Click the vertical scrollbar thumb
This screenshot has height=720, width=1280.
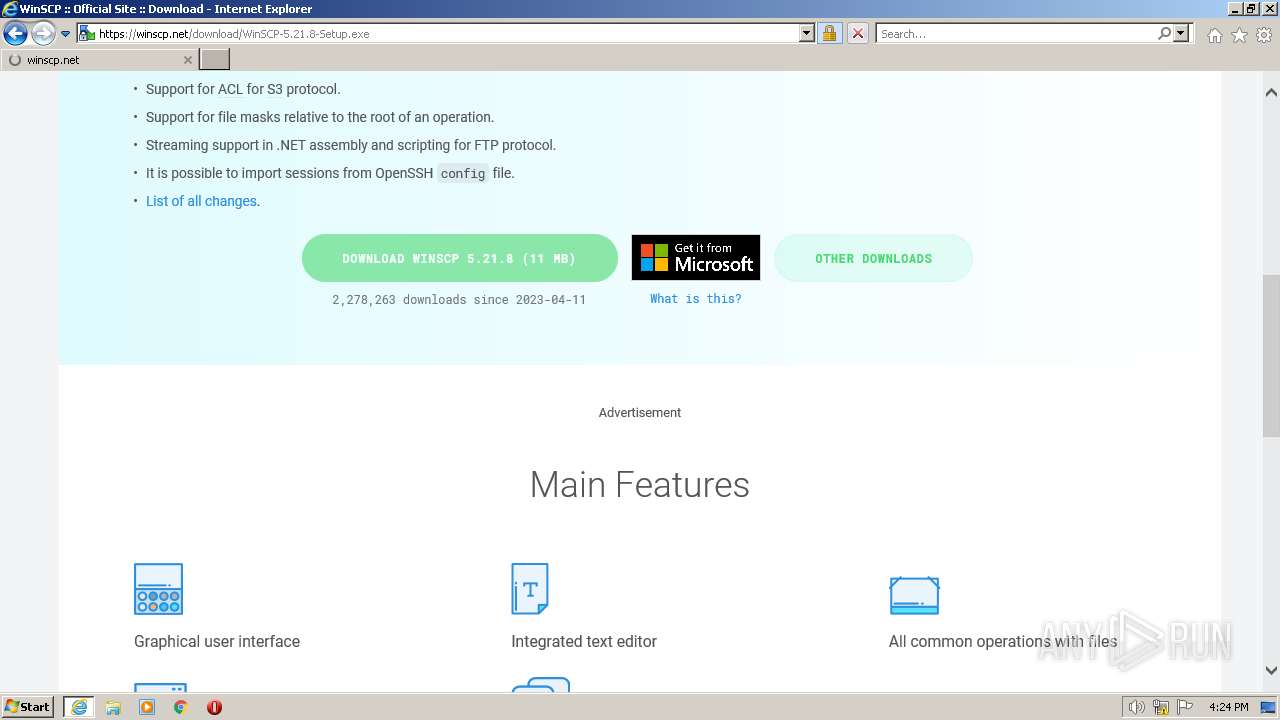click(1271, 355)
